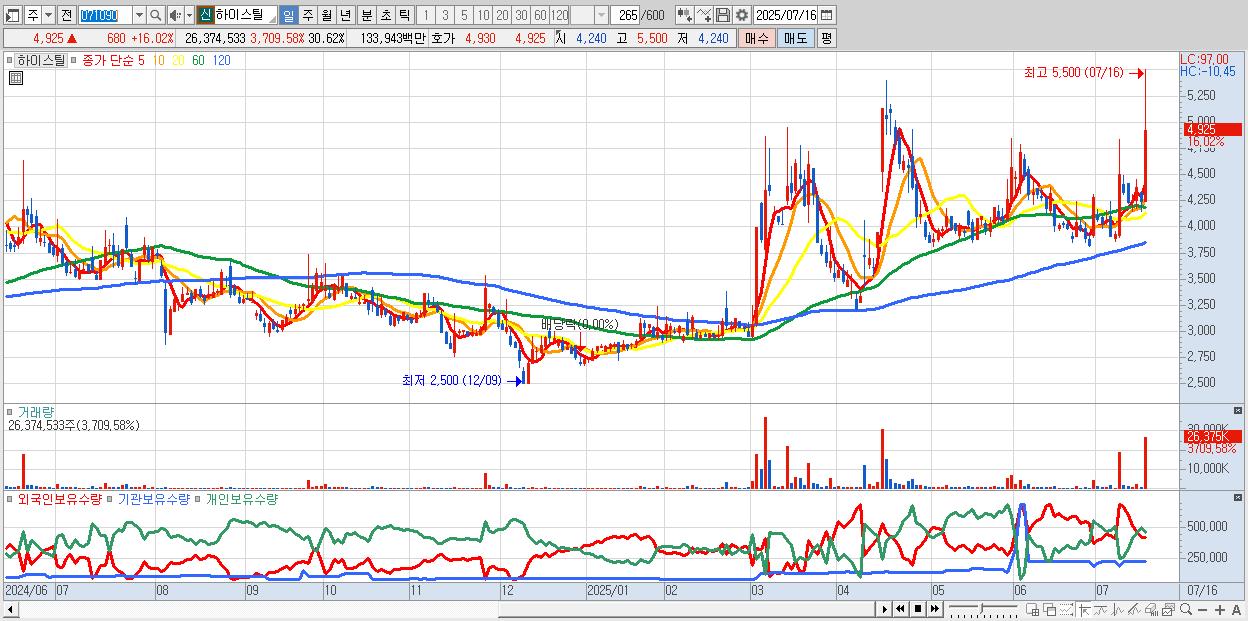This screenshot has height=621, width=1248.
Task: Click the '외국인보유수량' indicator label
Action: [60, 498]
